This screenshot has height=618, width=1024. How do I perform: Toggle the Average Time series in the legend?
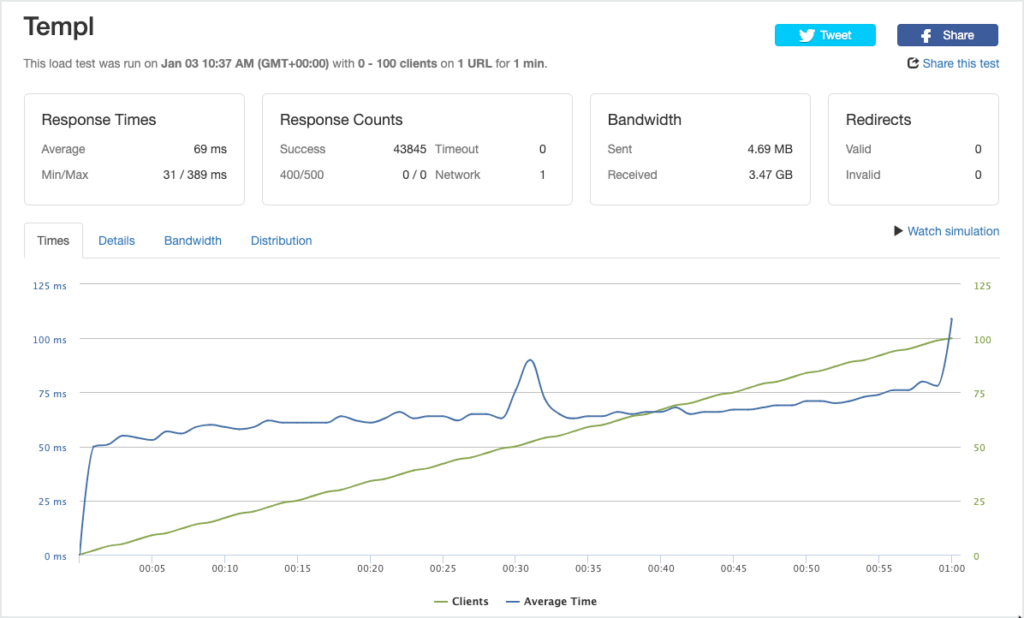(x=551, y=602)
